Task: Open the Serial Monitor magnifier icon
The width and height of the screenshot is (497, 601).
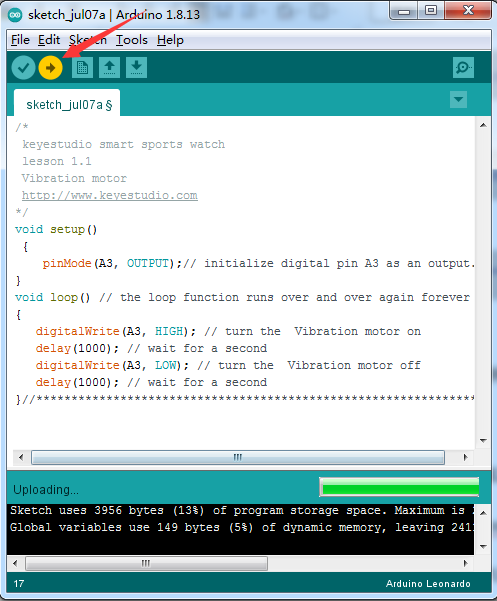Action: point(463,68)
